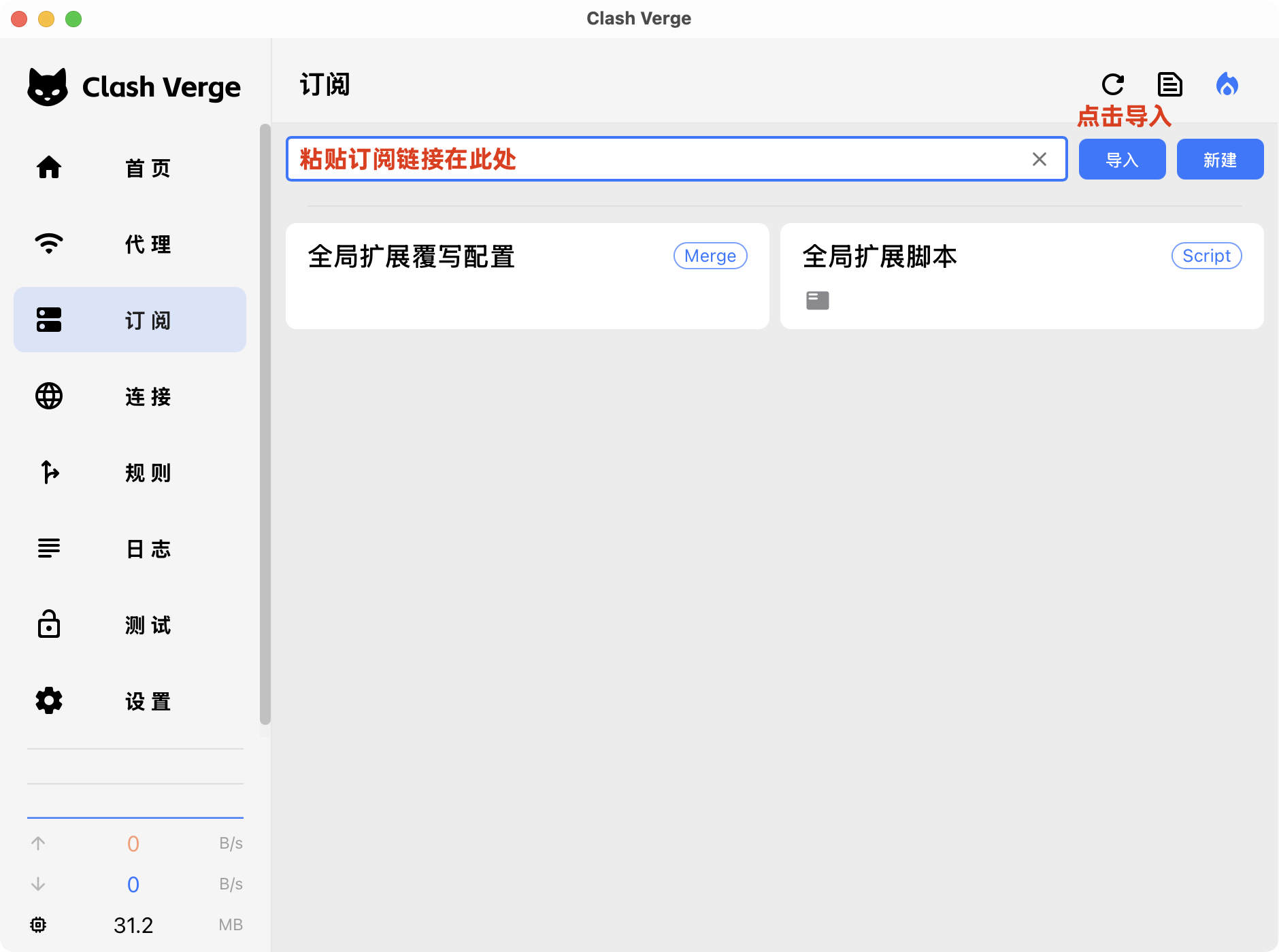The width and height of the screenshot is (1279, 952).
Task: Go to 日志 menu item
Action: coord(130,548)
